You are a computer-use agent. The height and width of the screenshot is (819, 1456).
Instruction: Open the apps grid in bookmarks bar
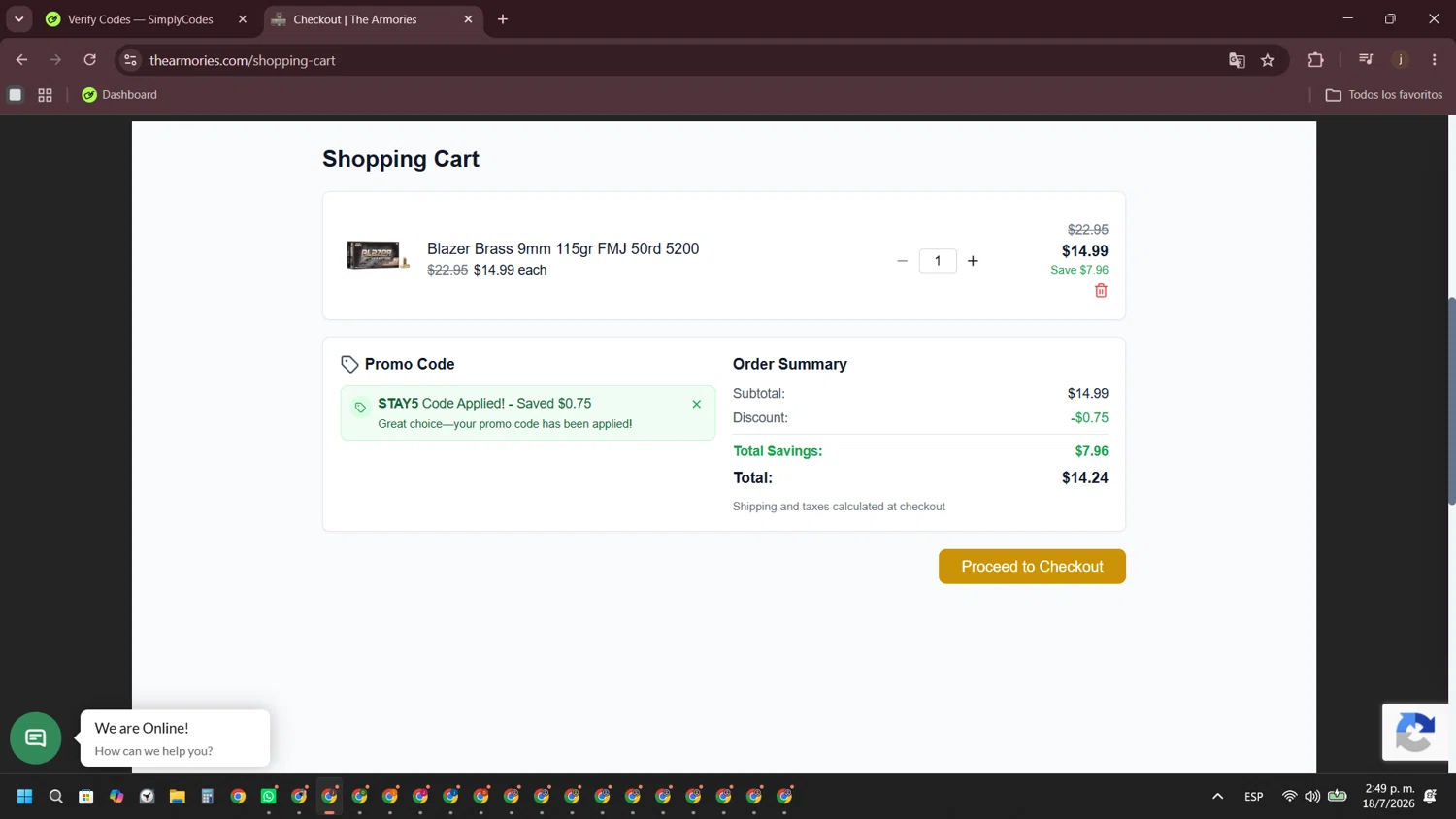coord(45,95)
